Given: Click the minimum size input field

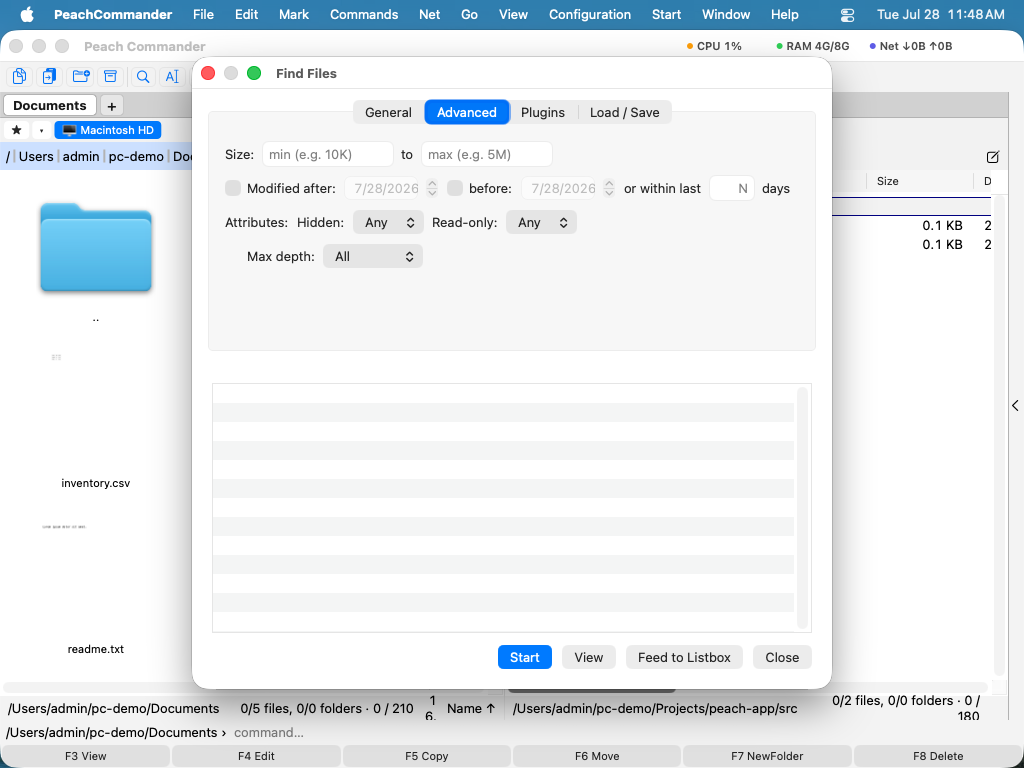Looking at the screenshot, I should 328,155.
